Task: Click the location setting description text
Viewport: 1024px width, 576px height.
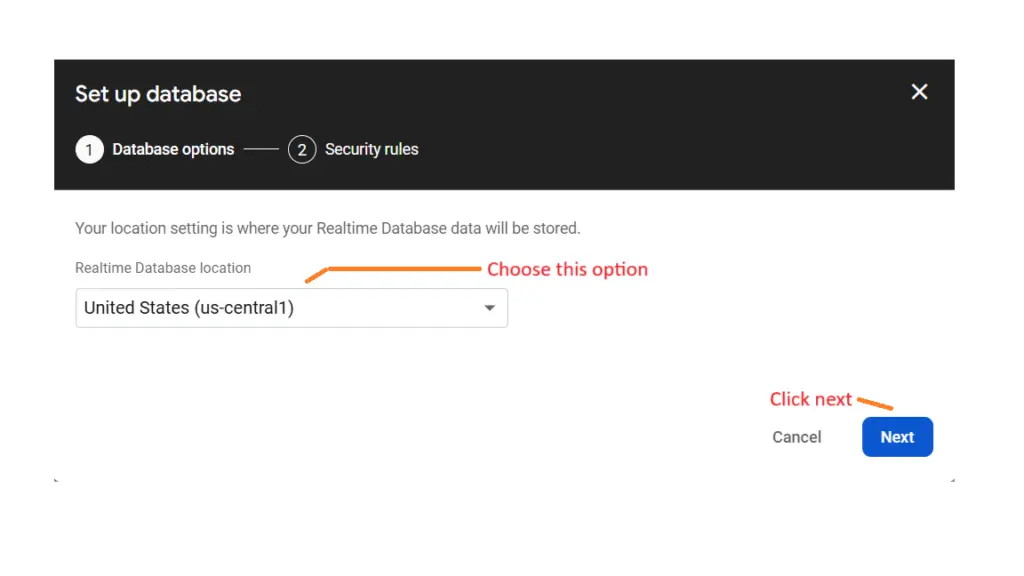Action: point(328,229)
